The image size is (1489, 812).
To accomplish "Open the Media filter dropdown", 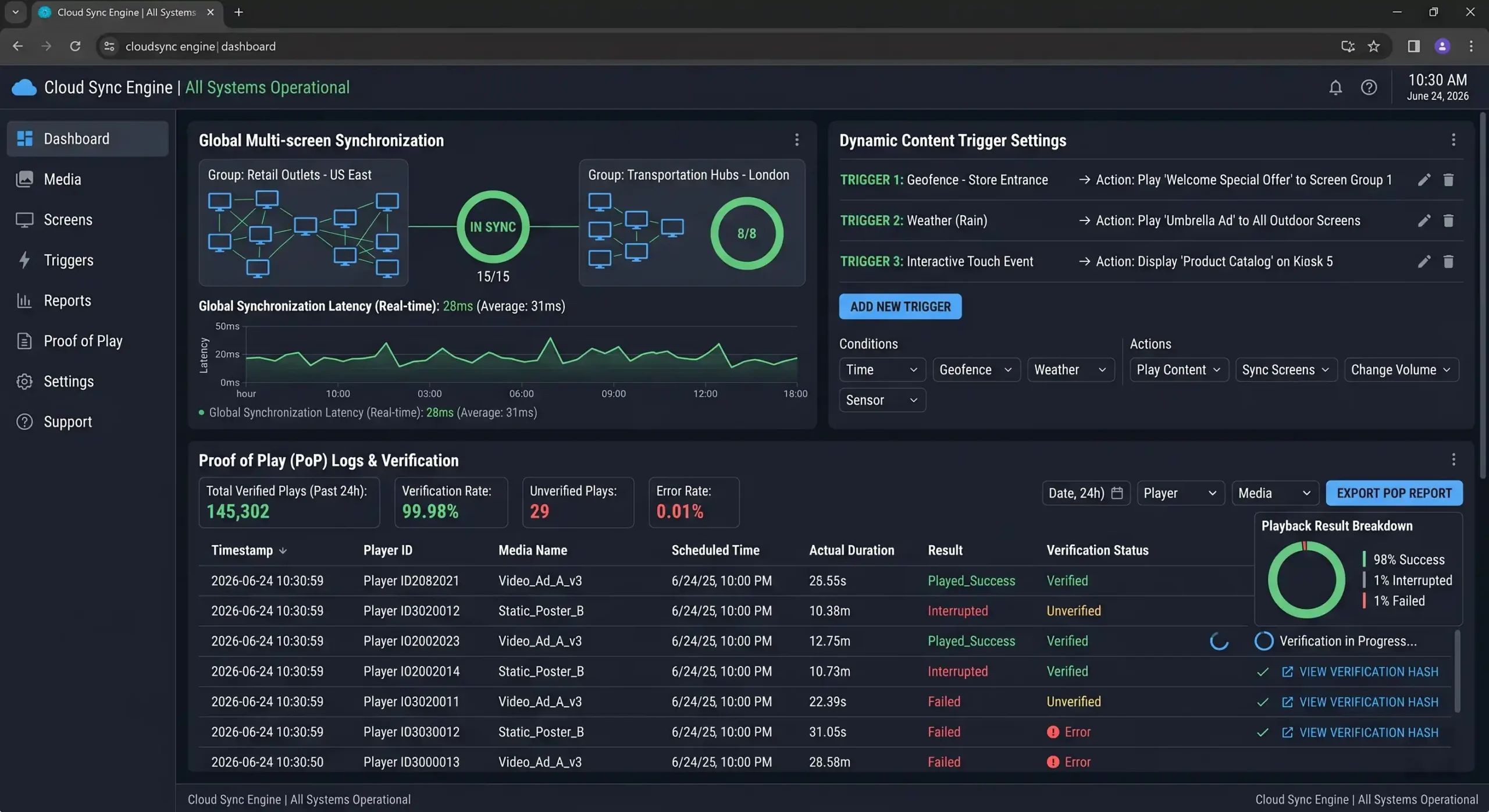I will 1275,493.
